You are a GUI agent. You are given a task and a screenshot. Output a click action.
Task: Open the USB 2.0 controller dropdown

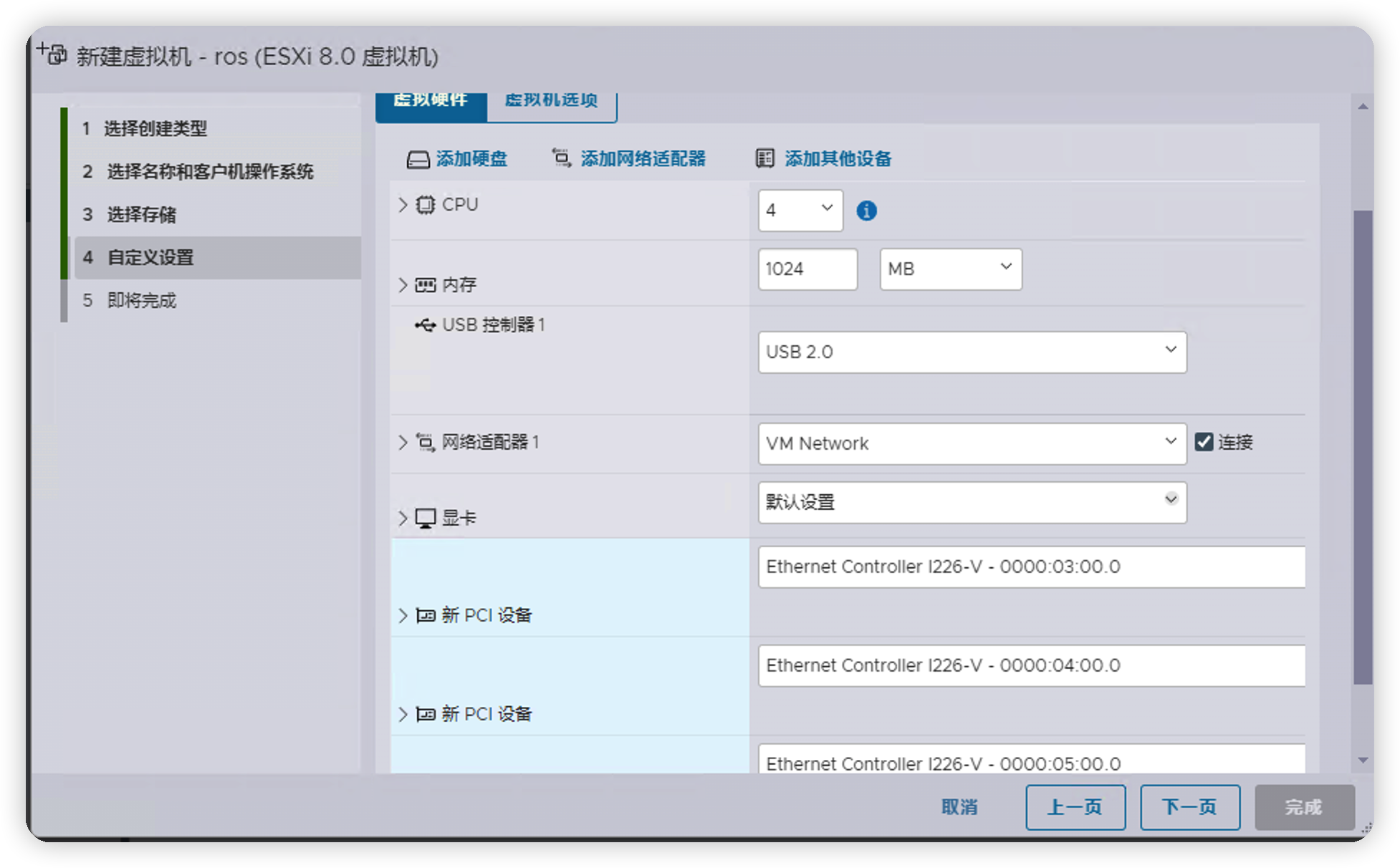point(972,352)
